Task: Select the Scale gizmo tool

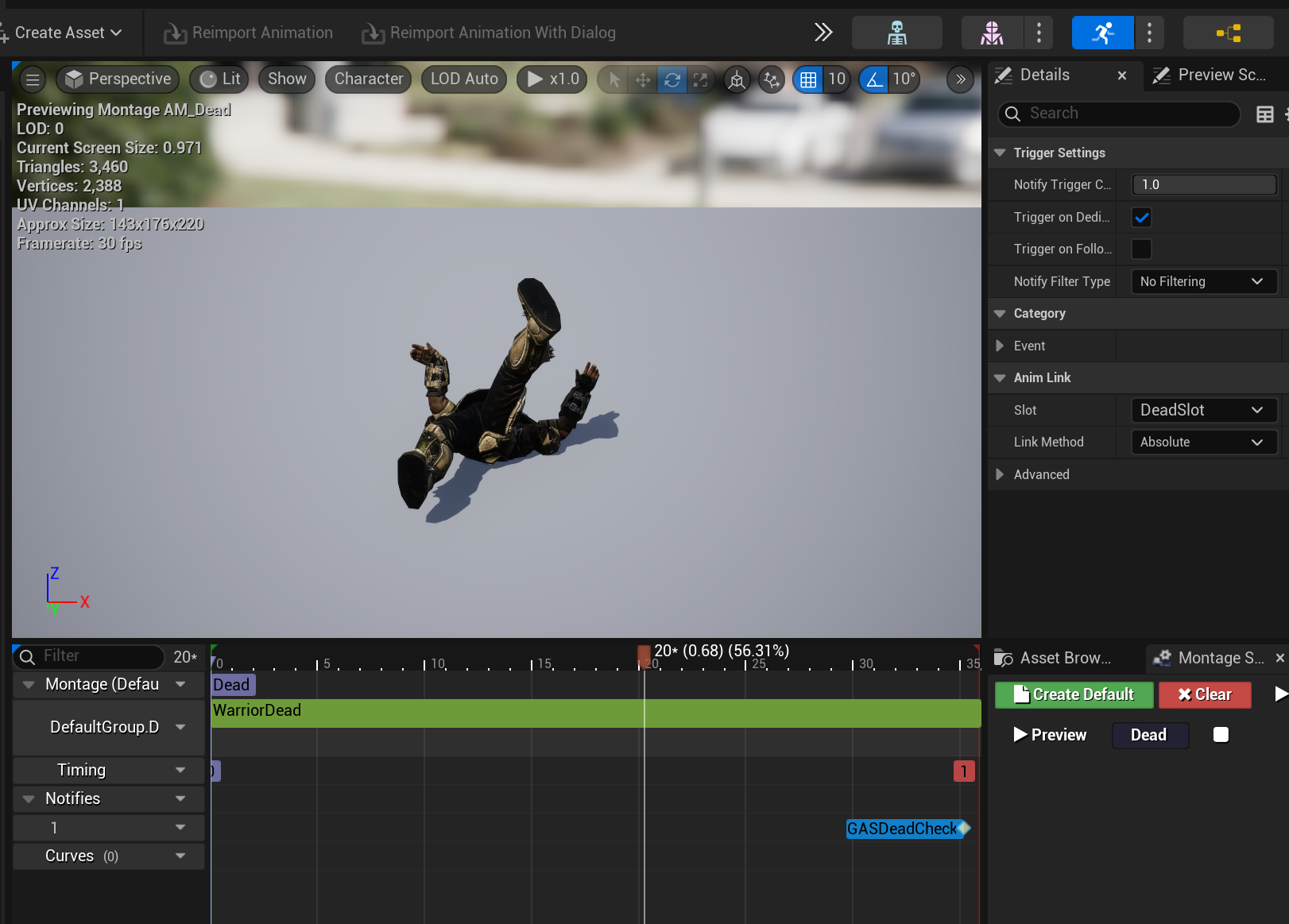Action: (700, 79)
